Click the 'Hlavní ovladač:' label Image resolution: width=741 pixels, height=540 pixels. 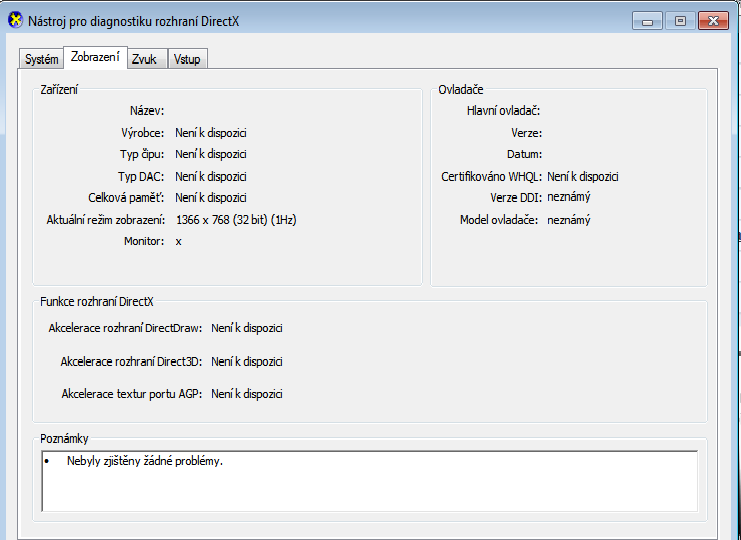503,111
